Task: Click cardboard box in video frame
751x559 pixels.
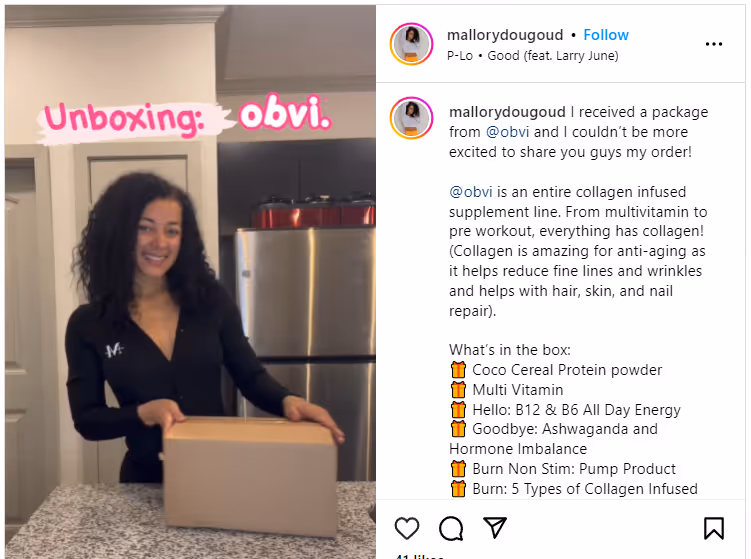Action: click(x=250, y=476)
